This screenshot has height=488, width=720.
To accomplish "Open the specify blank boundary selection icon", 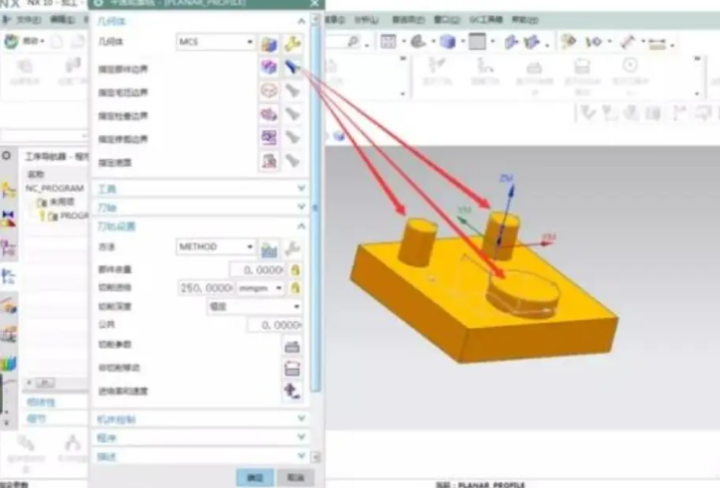I will point(269,91).
